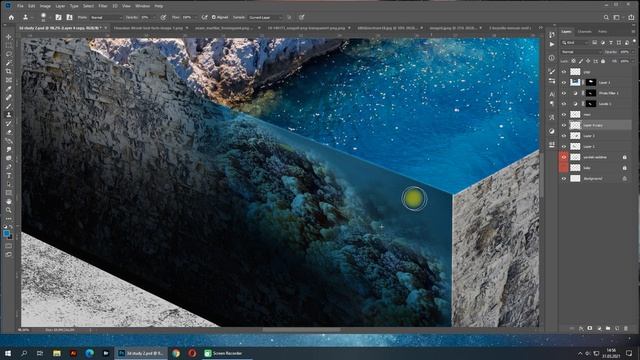Click the Share image icon

(631, 18)
